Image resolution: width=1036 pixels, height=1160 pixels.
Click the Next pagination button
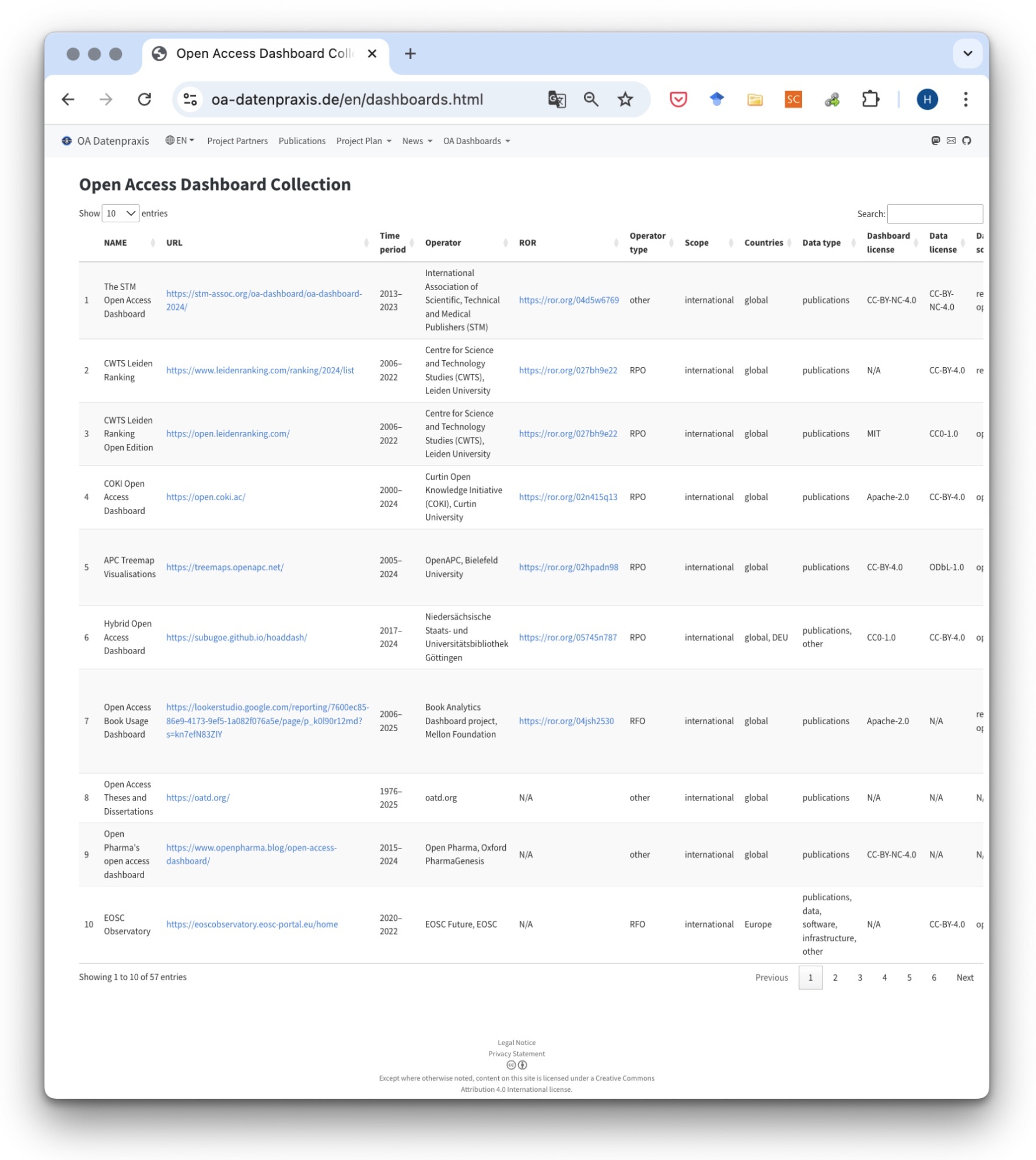coord(965,977)
